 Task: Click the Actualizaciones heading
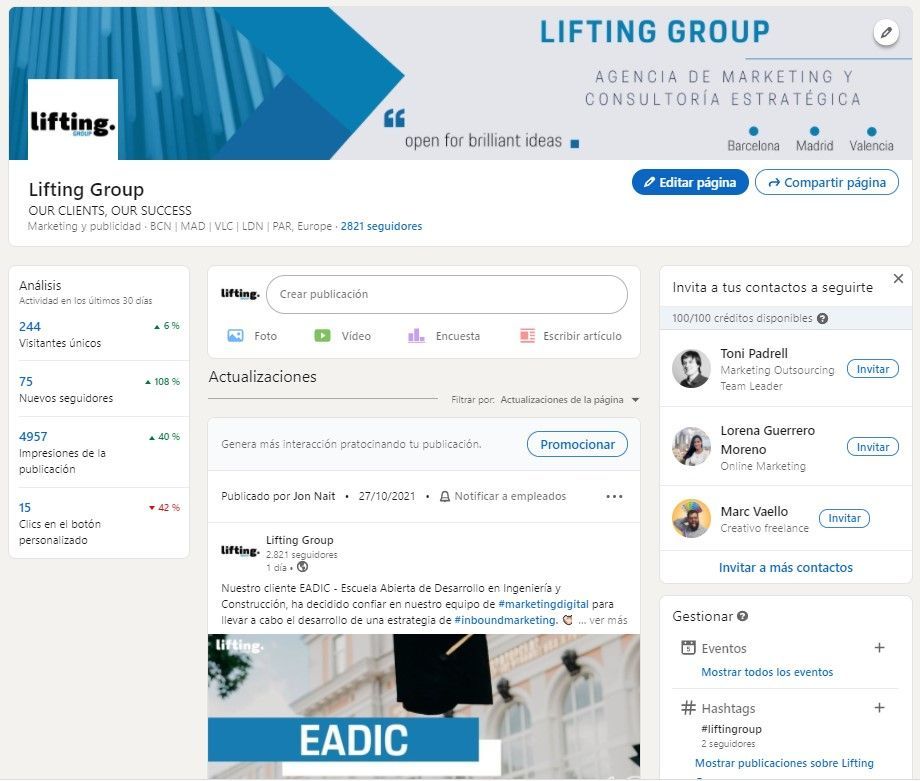coord(263,377)
